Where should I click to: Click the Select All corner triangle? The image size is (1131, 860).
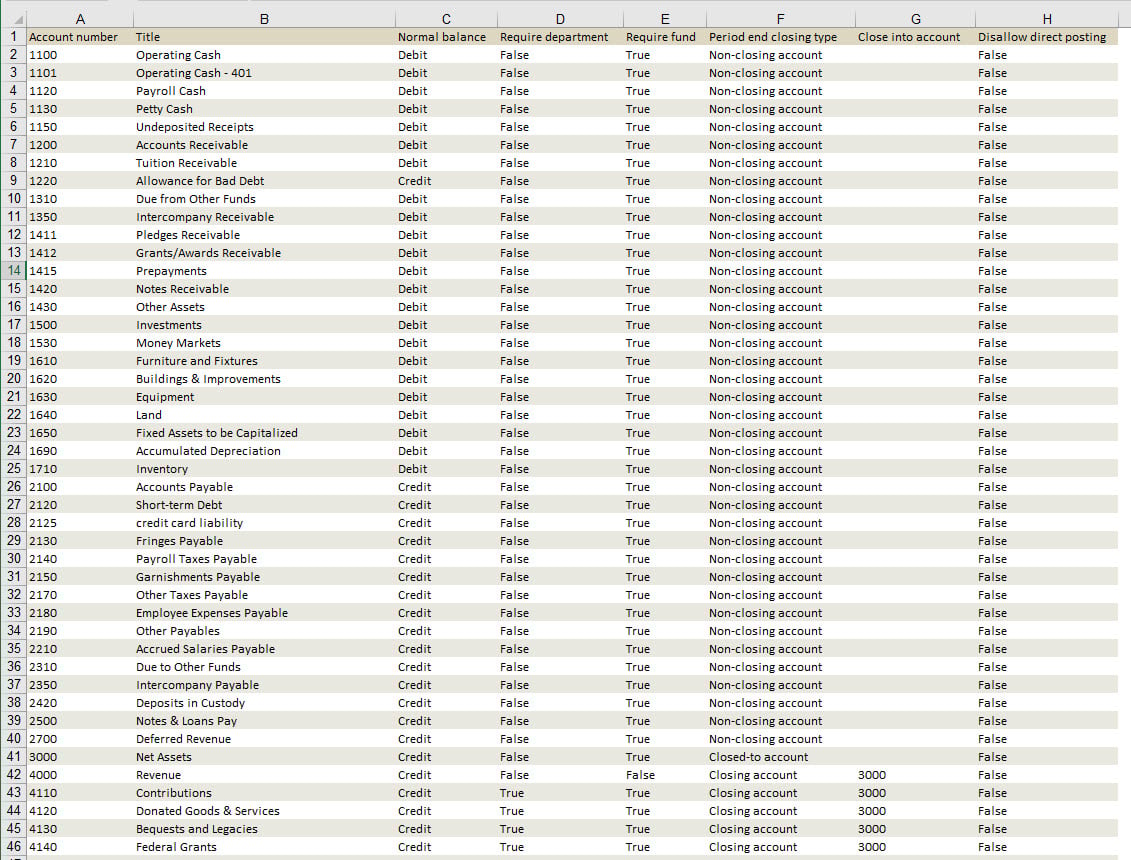pyautogui.click(x=14, y=19)
